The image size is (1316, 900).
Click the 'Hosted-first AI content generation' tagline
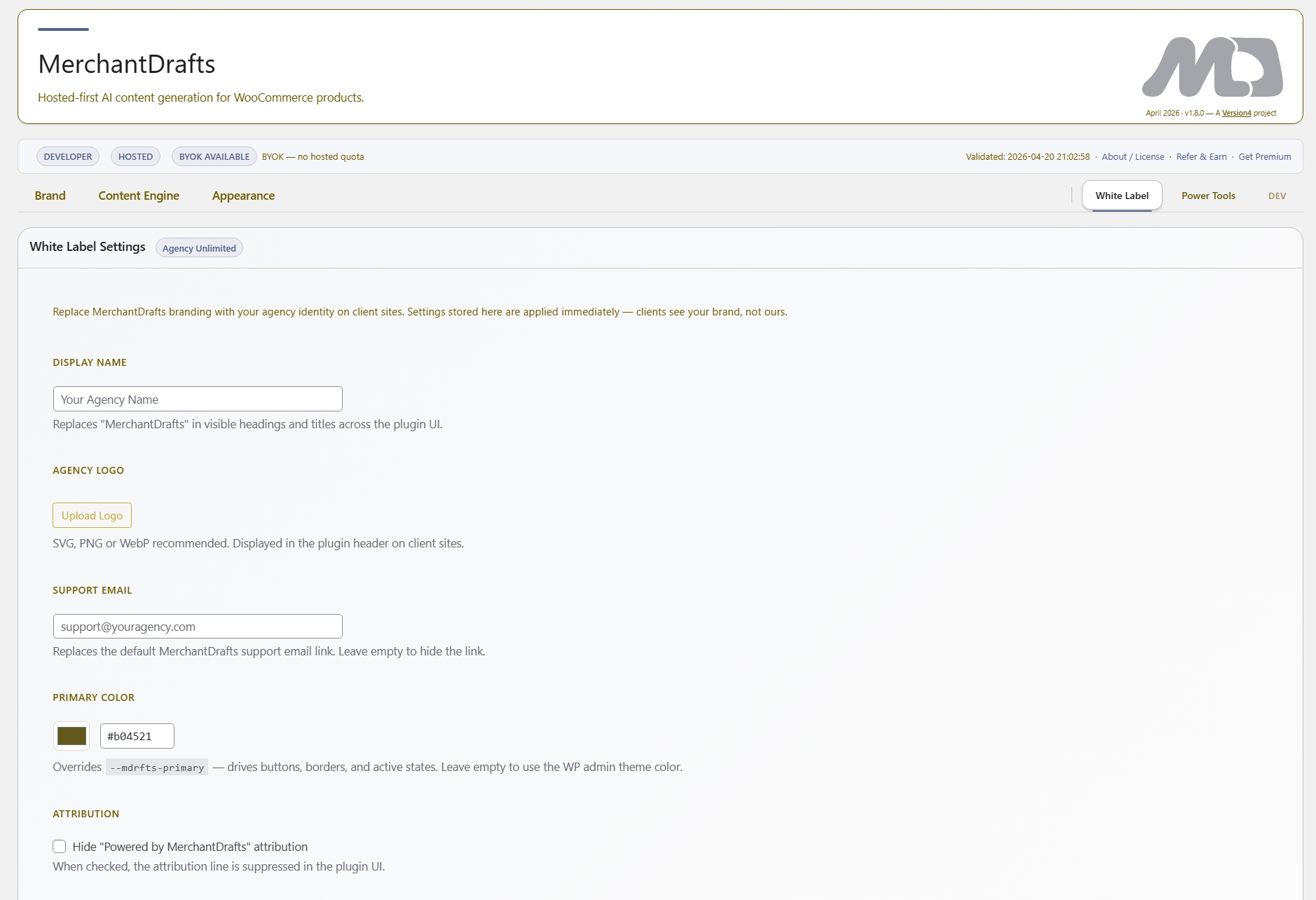[201, 97]
